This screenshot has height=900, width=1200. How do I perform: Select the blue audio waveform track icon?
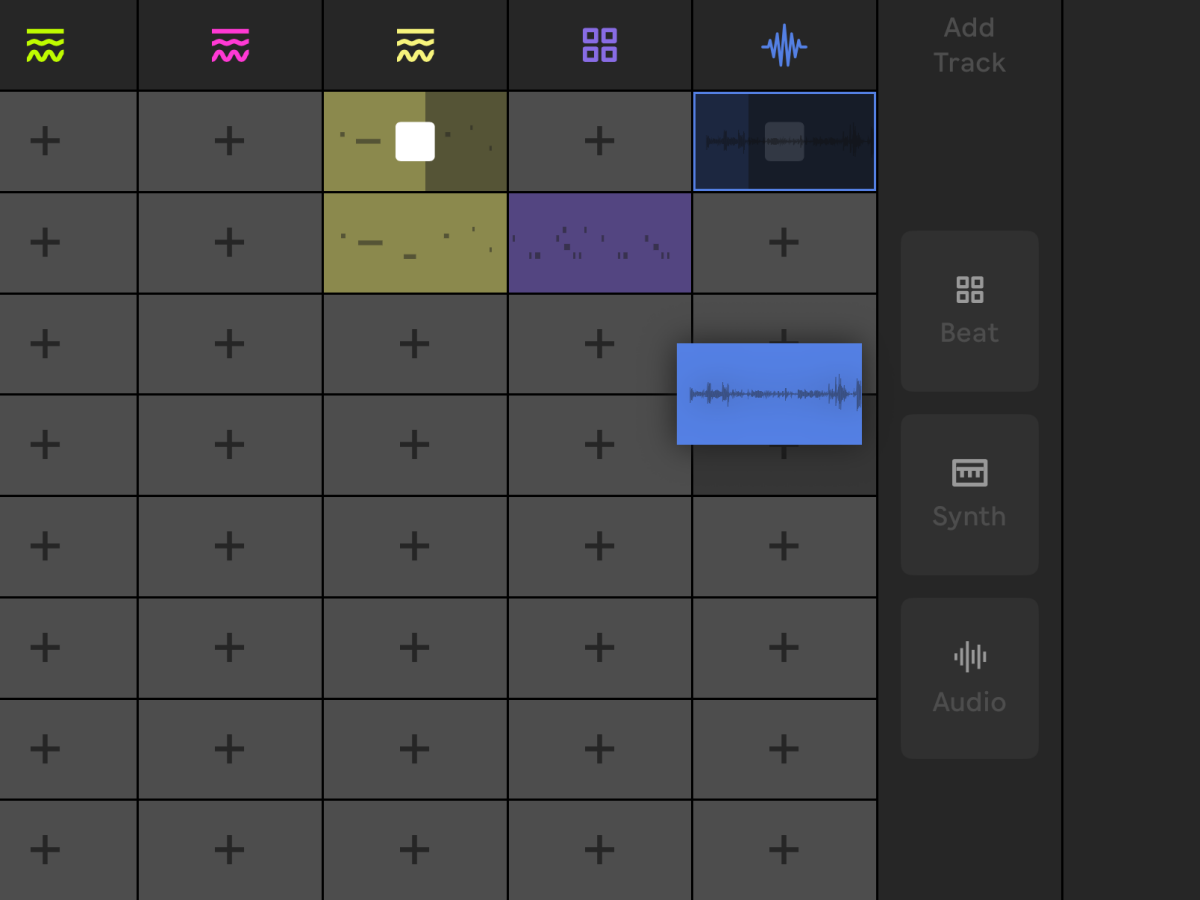(x=784, y=46)
